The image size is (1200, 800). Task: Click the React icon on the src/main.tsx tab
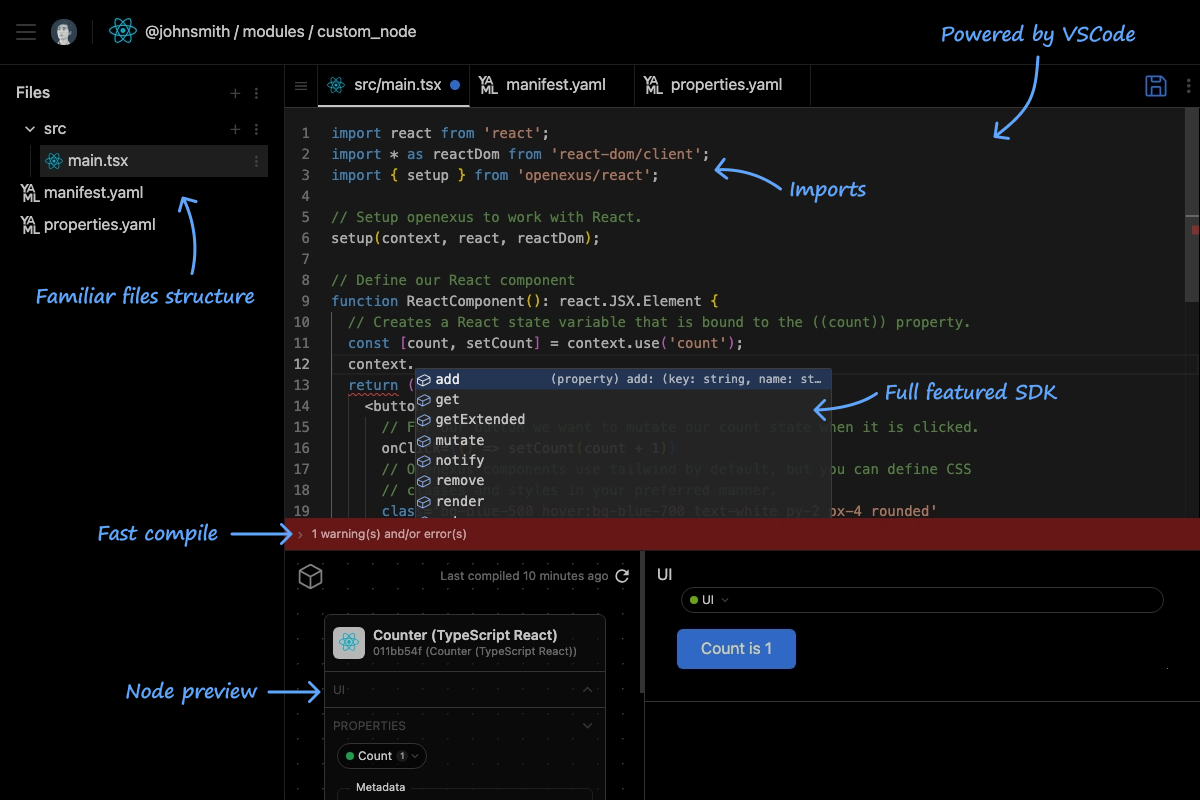(x=336, y=85)
